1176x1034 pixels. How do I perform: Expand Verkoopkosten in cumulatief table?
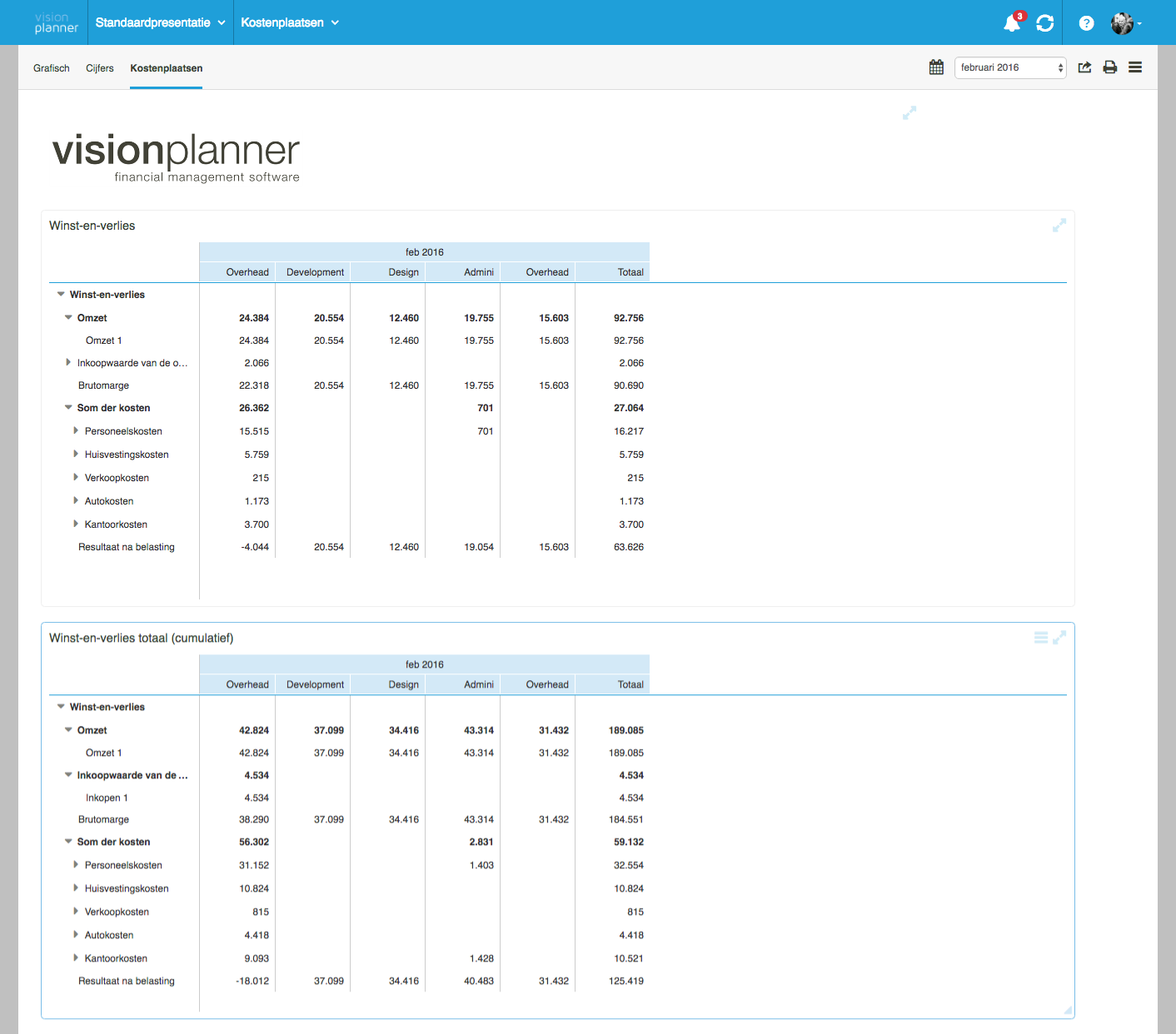tap(76, 911)
